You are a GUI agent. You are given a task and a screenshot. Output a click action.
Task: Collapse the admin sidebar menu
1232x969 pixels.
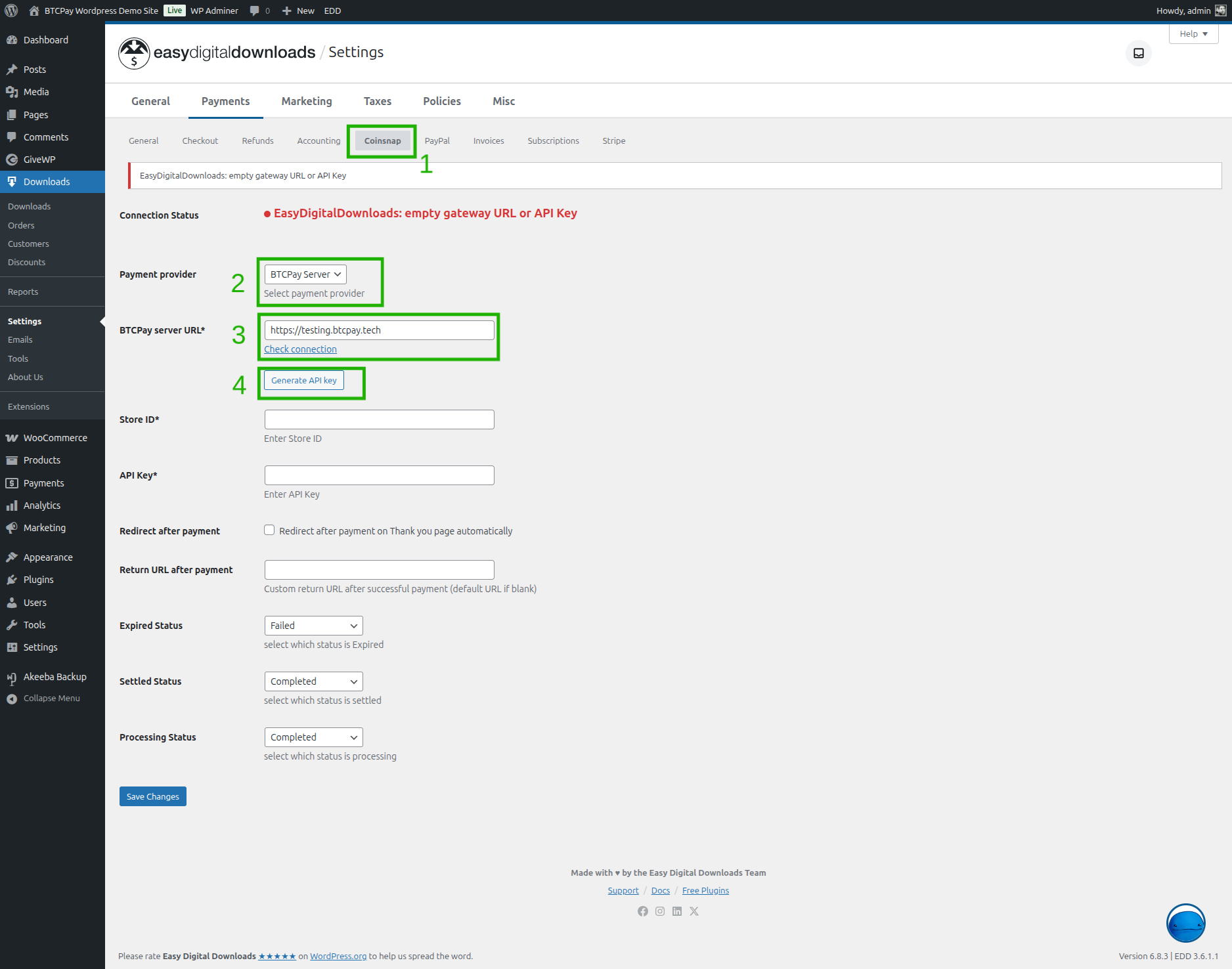point(43,698)
